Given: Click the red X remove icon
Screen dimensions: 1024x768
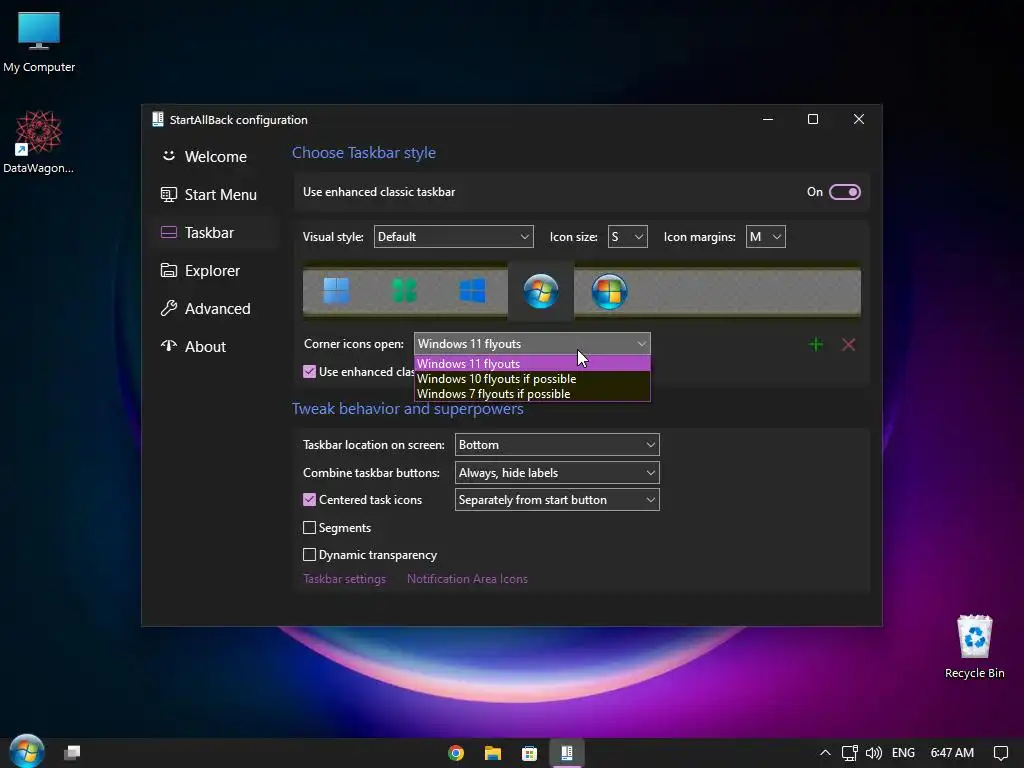Looking at the screenshot, I should point(848,344).
